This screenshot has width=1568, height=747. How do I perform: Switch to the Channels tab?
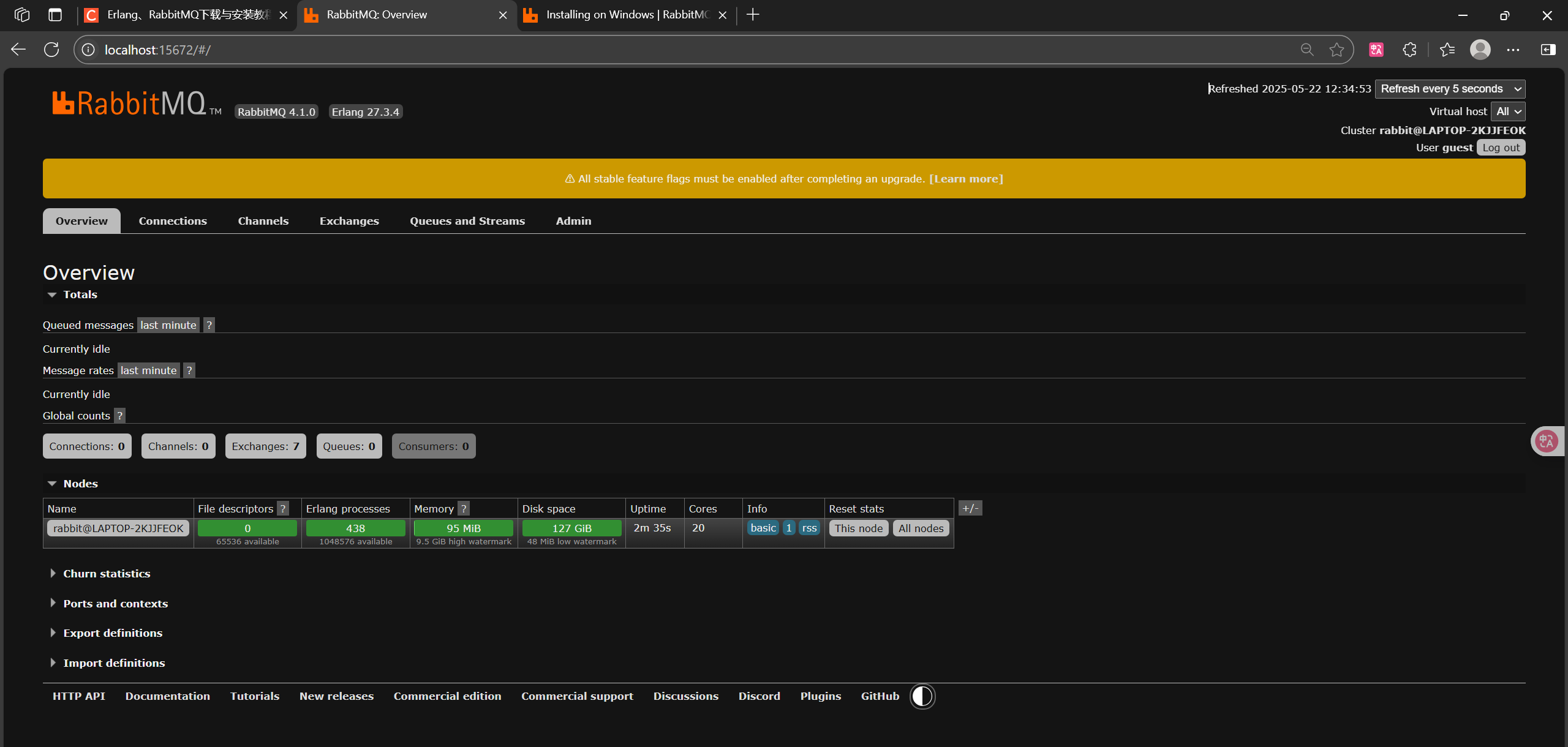click(263, 221)
